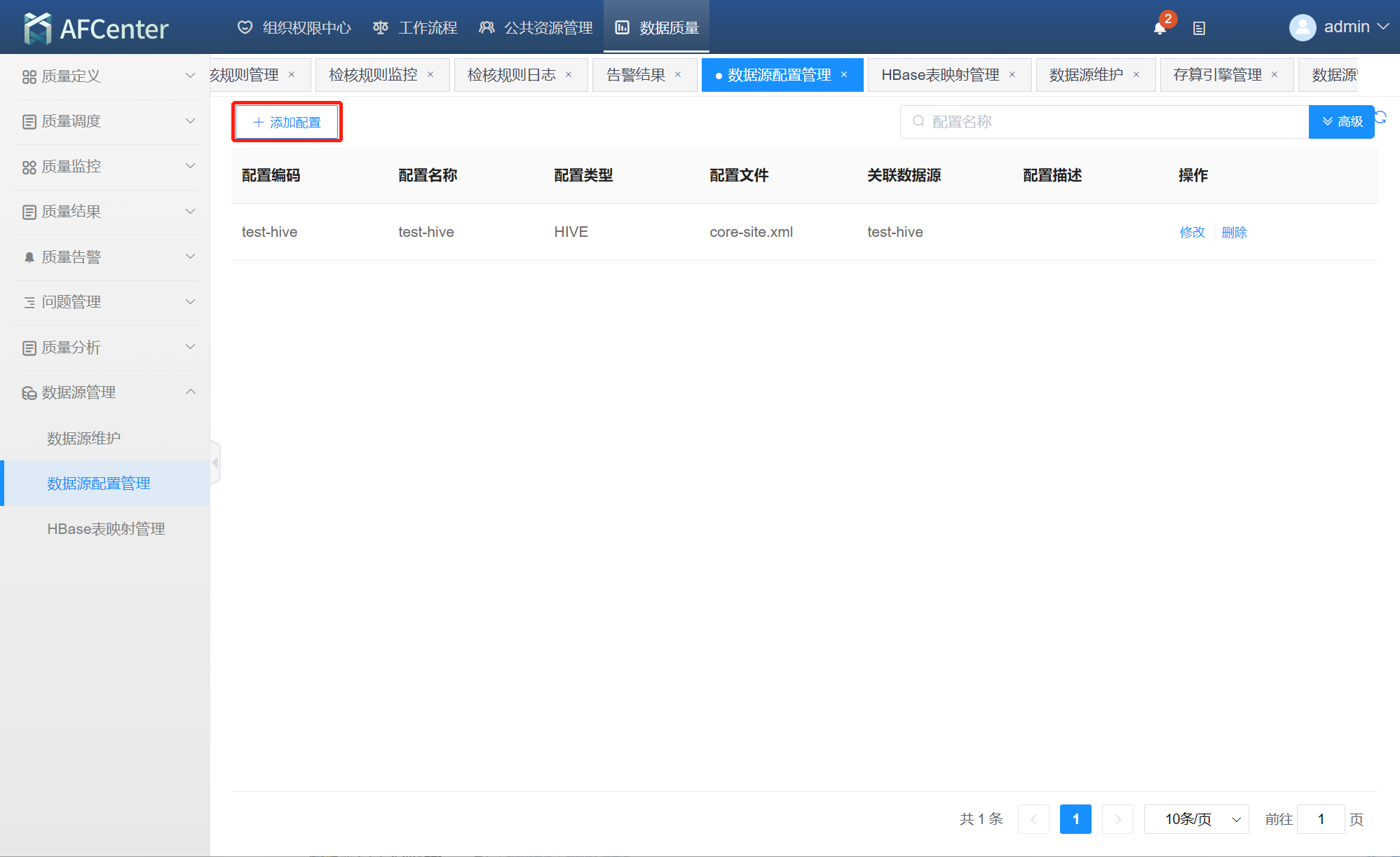Viewport: 1400px width, 857px height.
Task: Open the 工作流程 top menu
Action: click(x=416, y=28)
